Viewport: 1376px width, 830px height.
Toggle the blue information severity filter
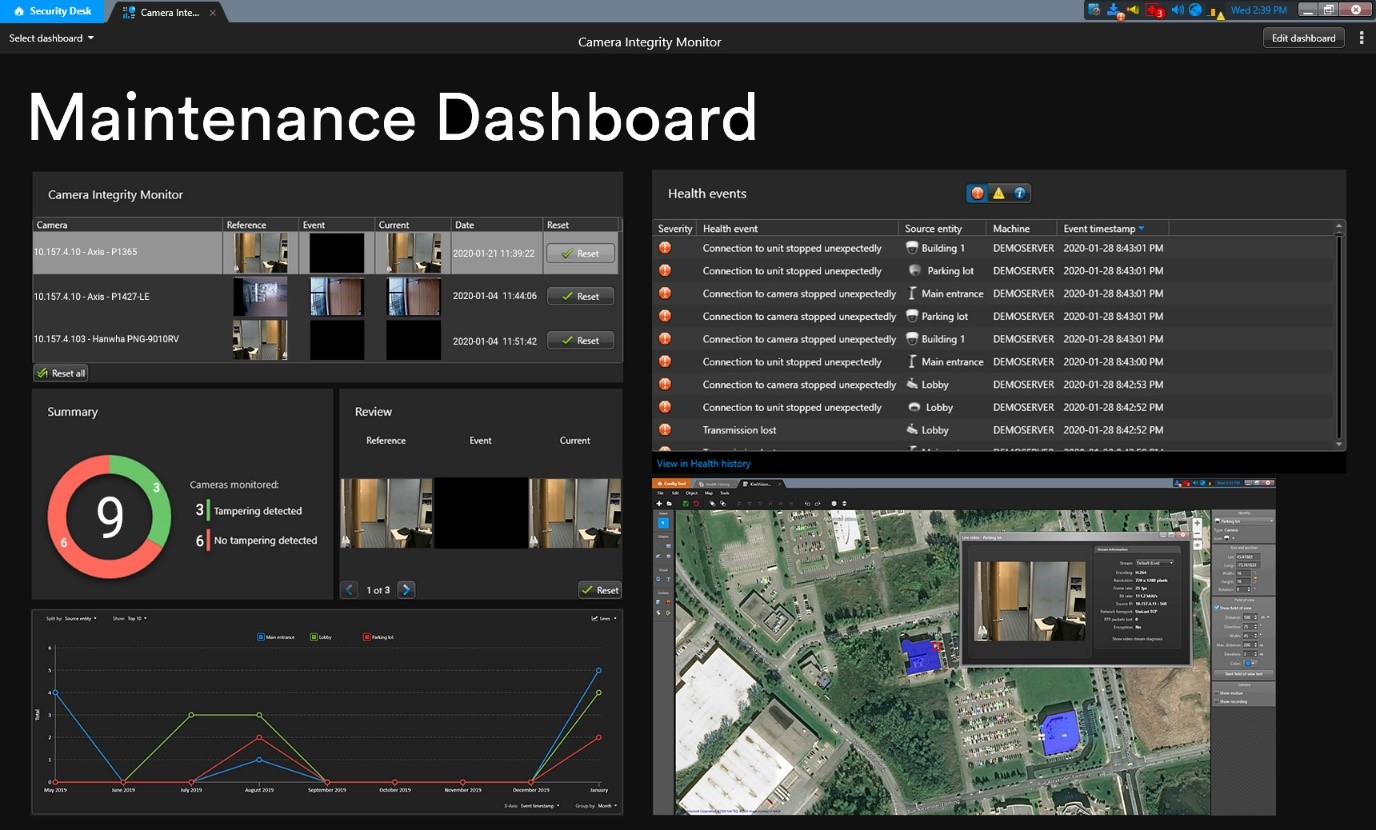pos(1019,193)
